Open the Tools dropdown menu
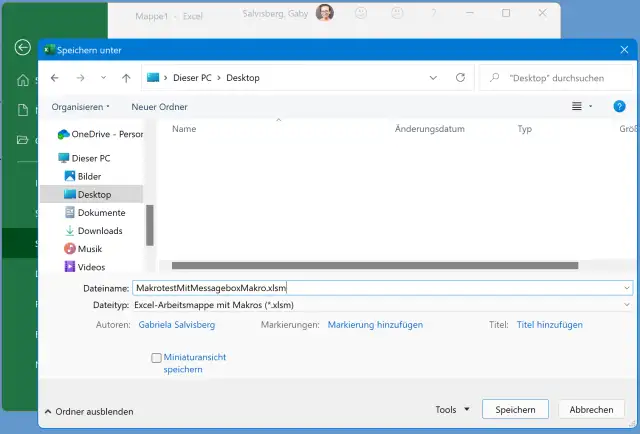This screenshot has width=640, height=434. tap(452, 409)
